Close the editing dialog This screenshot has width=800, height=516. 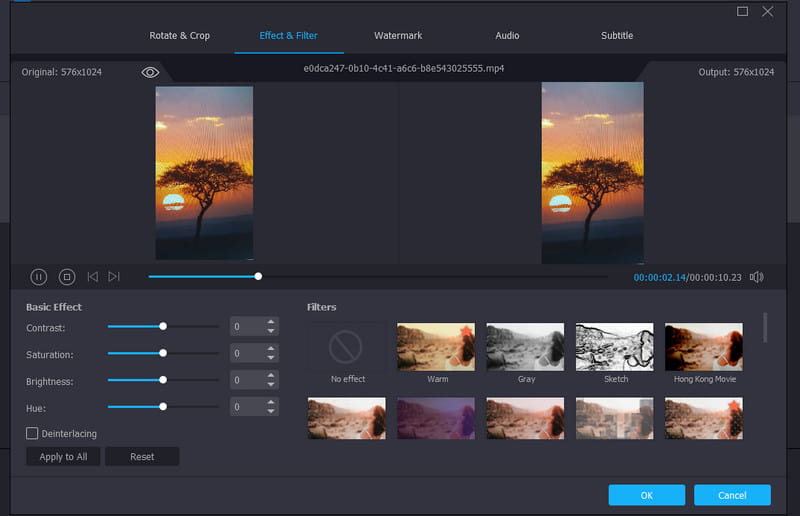point(767,11)
